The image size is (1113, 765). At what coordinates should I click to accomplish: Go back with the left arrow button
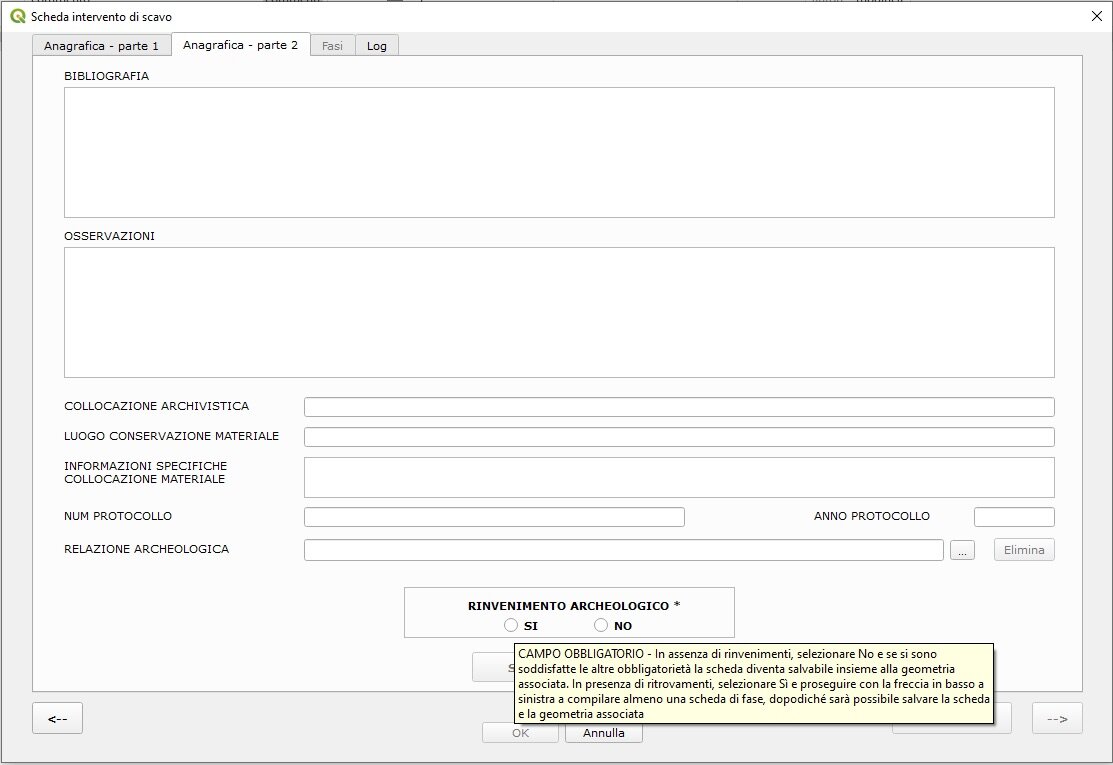pyautogui.click(x=57, y=718)
